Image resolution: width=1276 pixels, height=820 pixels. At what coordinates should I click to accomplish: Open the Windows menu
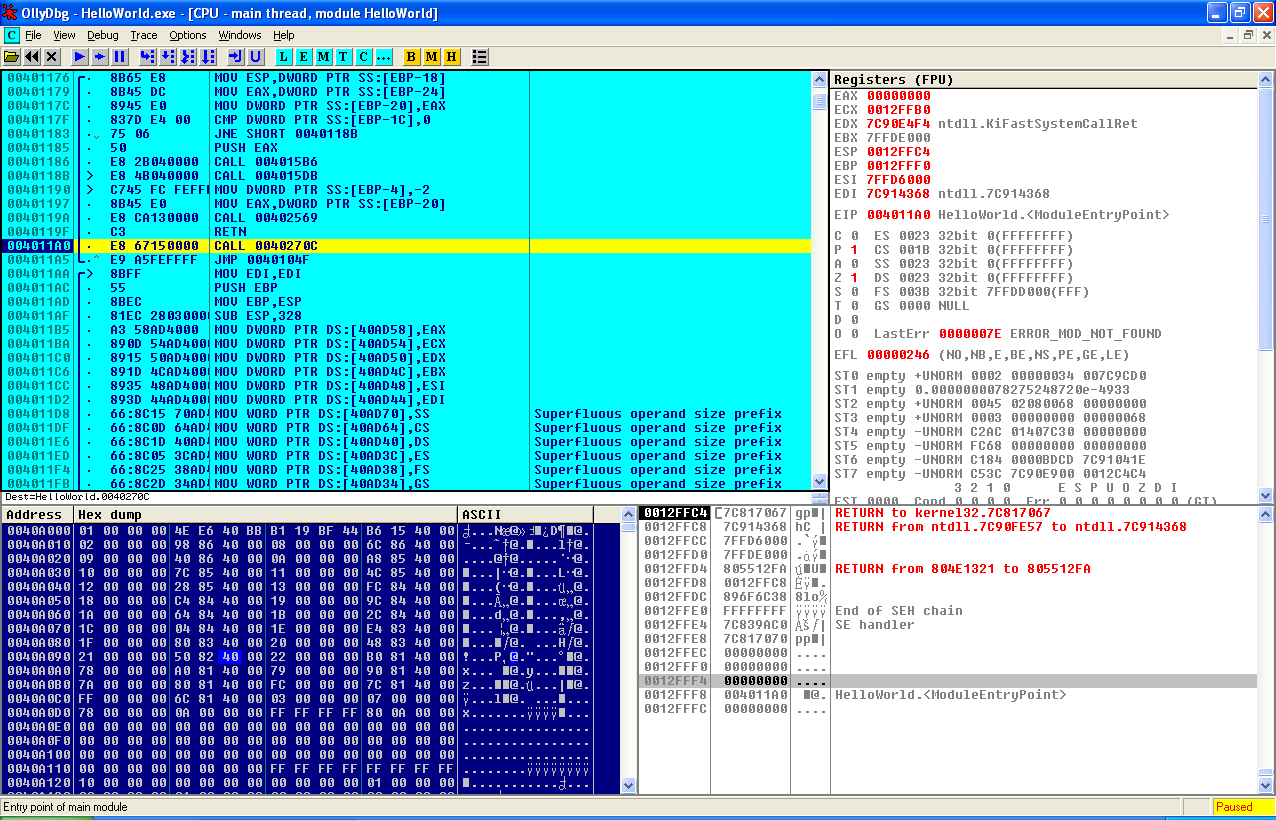[240, 35]
